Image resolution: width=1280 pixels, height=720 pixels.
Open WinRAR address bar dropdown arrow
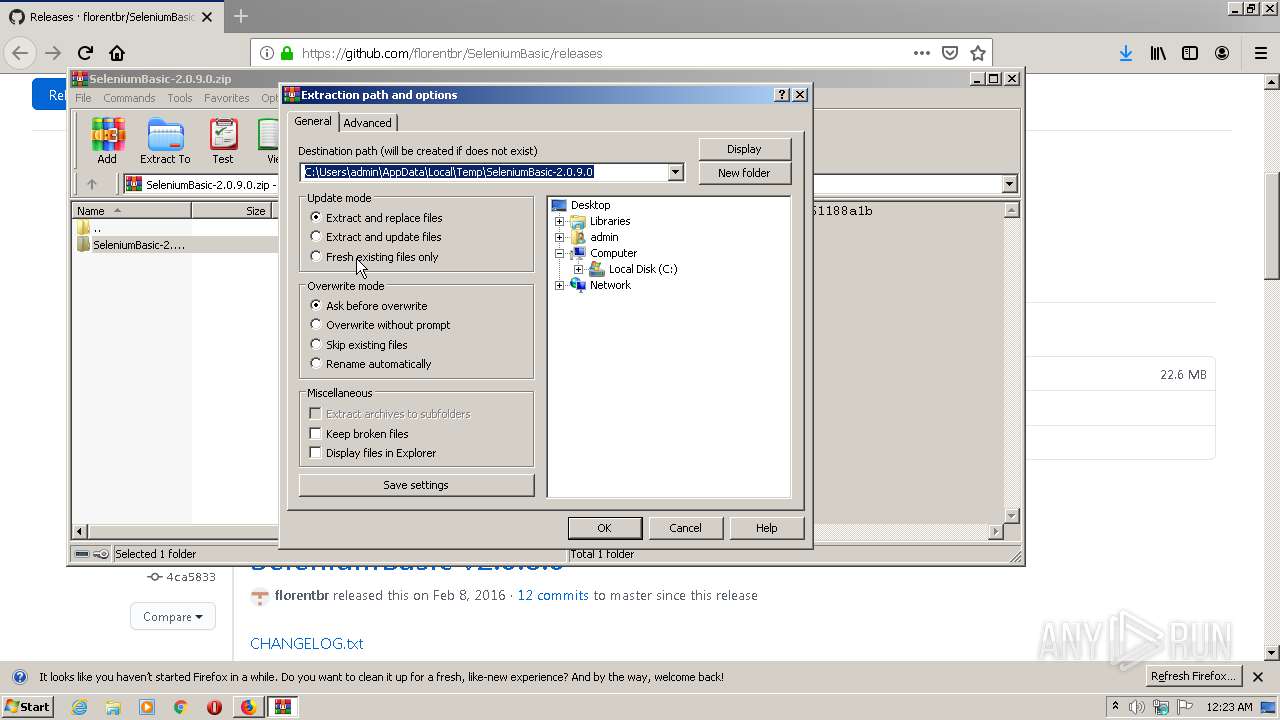(1009, 184)
